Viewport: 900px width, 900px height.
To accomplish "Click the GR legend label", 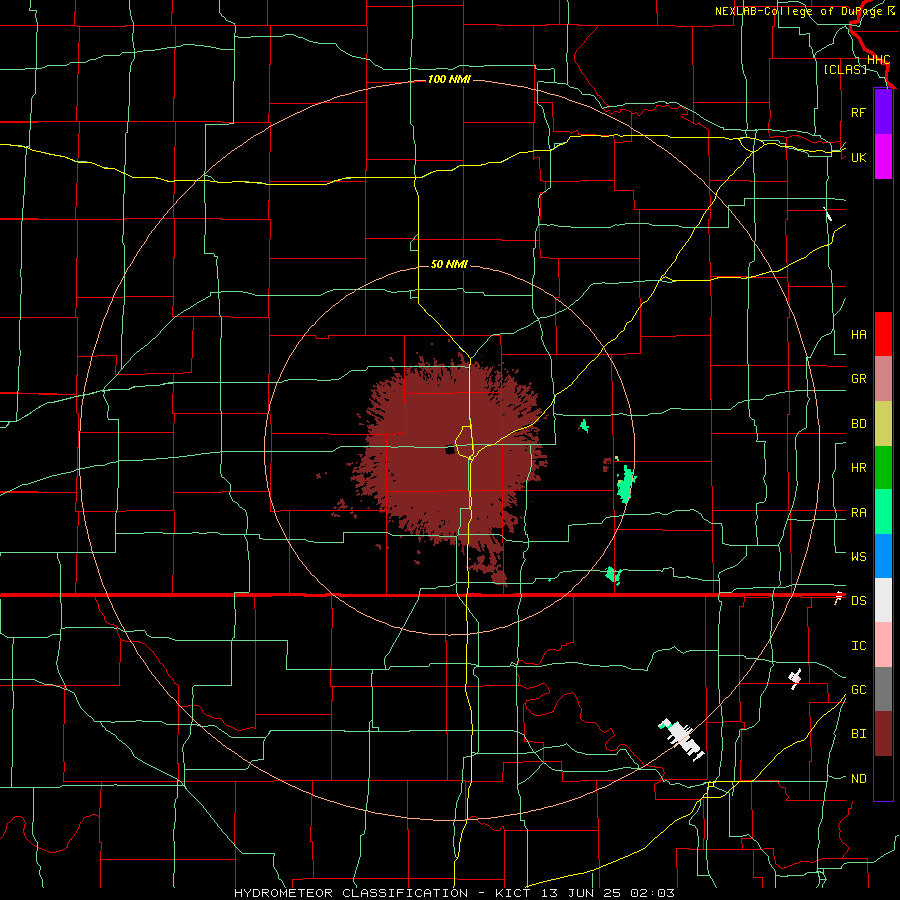I will pos(858,379).
